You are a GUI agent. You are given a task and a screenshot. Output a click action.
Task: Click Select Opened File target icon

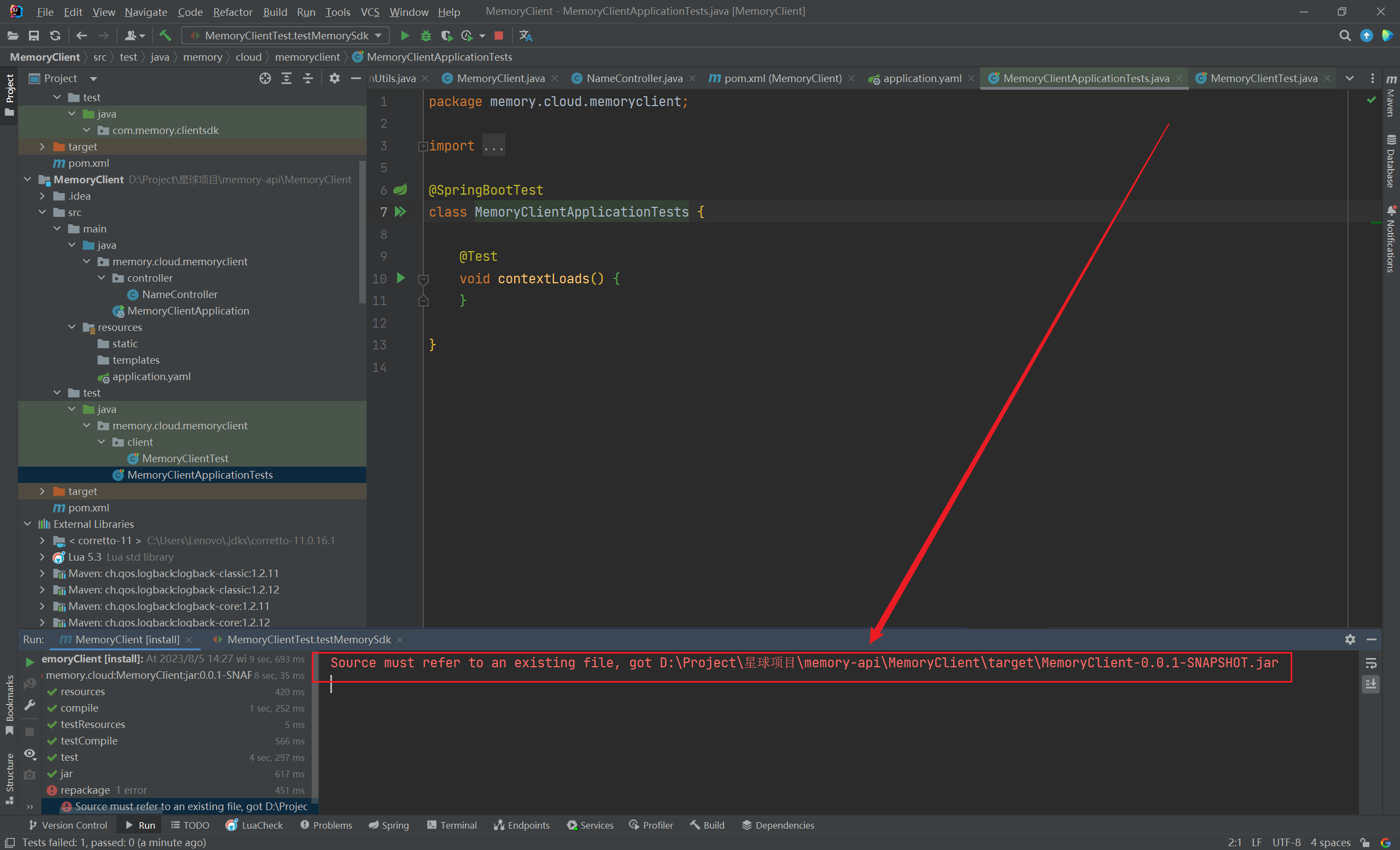tap(265, 78)
